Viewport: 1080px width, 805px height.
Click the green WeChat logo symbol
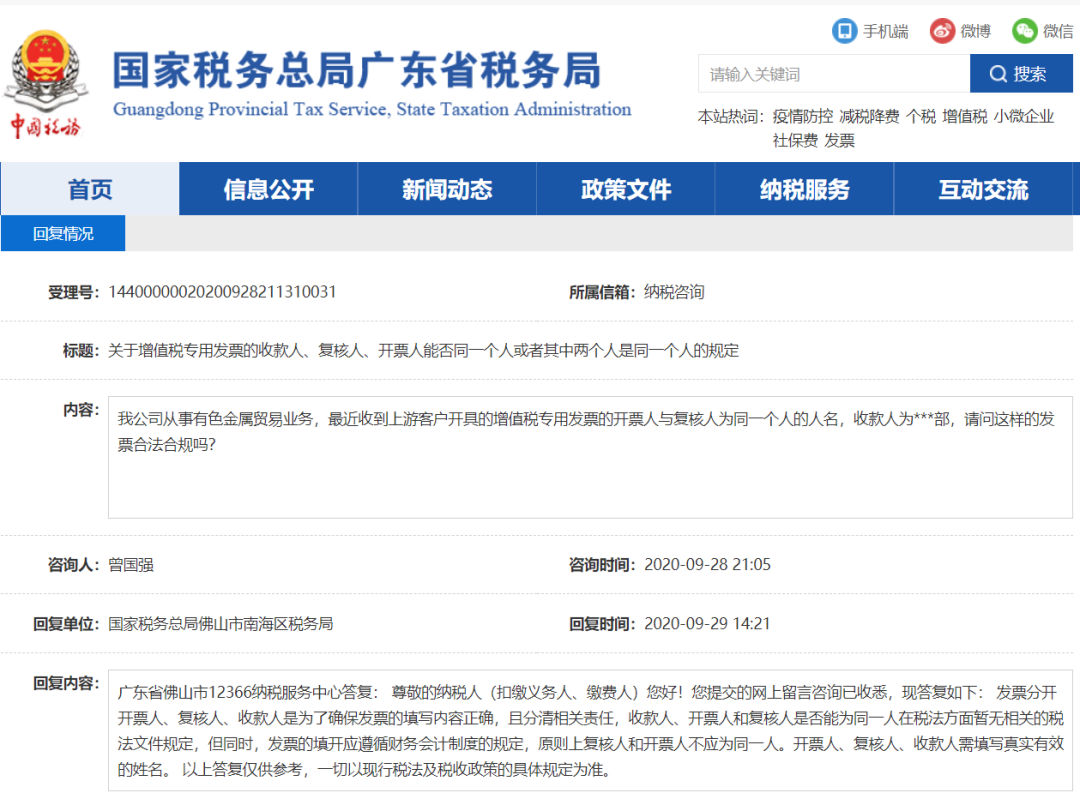coord(1023,30)
